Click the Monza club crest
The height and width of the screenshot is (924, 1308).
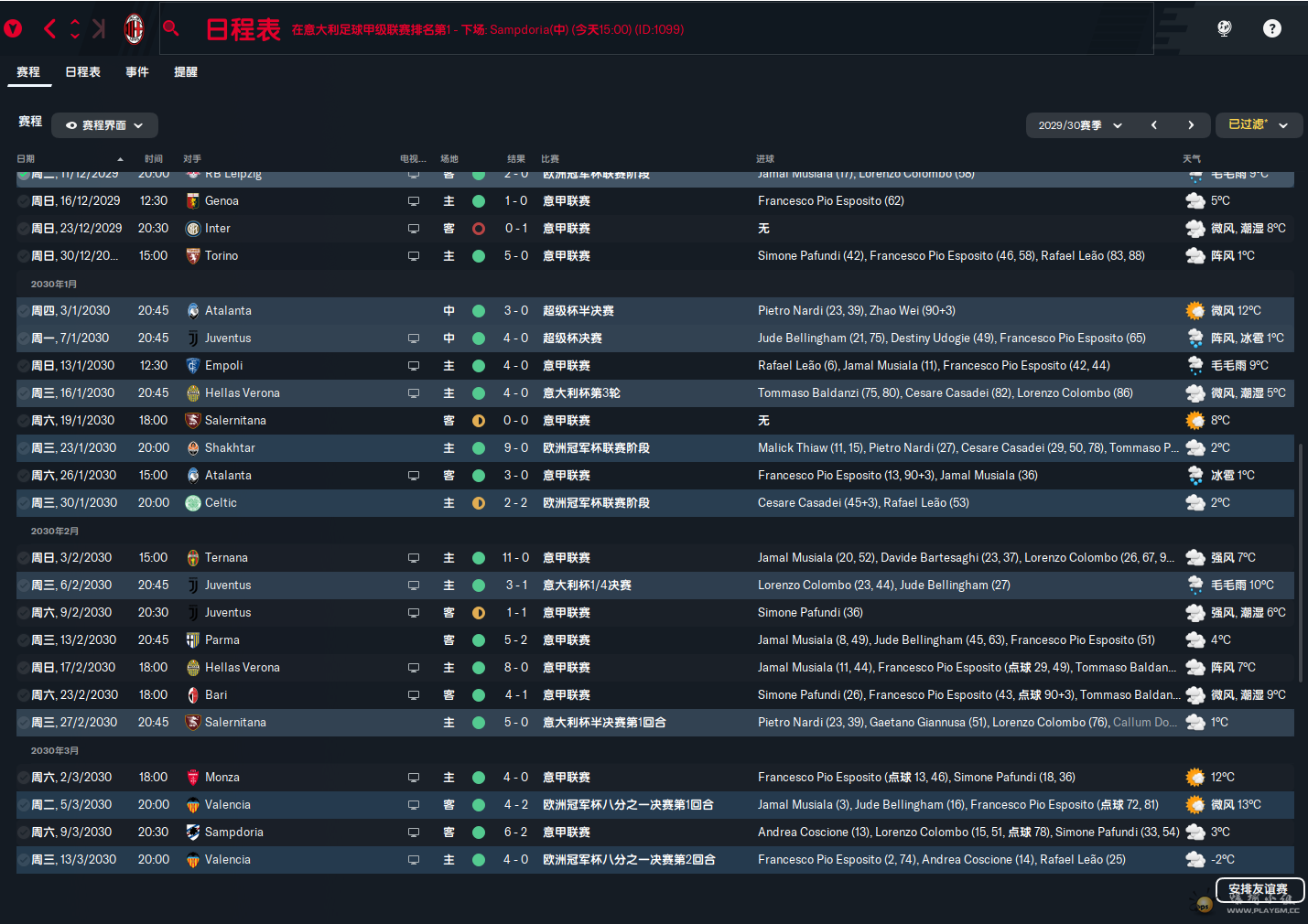point(193,778)
